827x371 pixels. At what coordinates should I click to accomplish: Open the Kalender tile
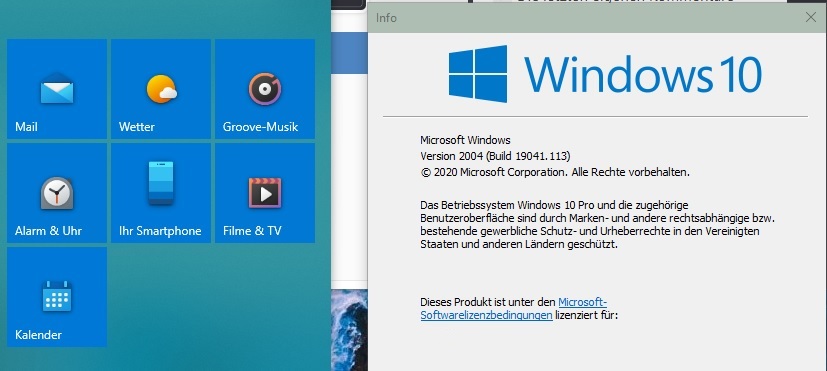pos(57,297)
